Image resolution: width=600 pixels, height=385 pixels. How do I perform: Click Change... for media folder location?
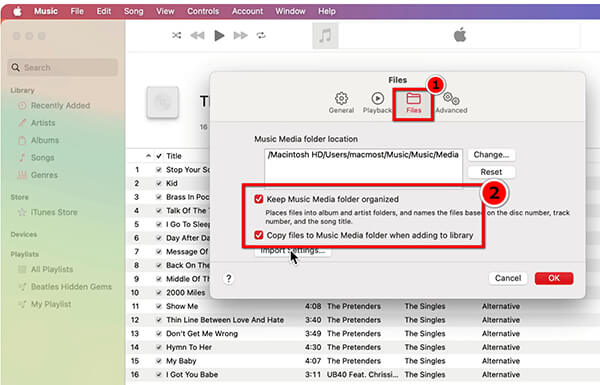point(491,155)
